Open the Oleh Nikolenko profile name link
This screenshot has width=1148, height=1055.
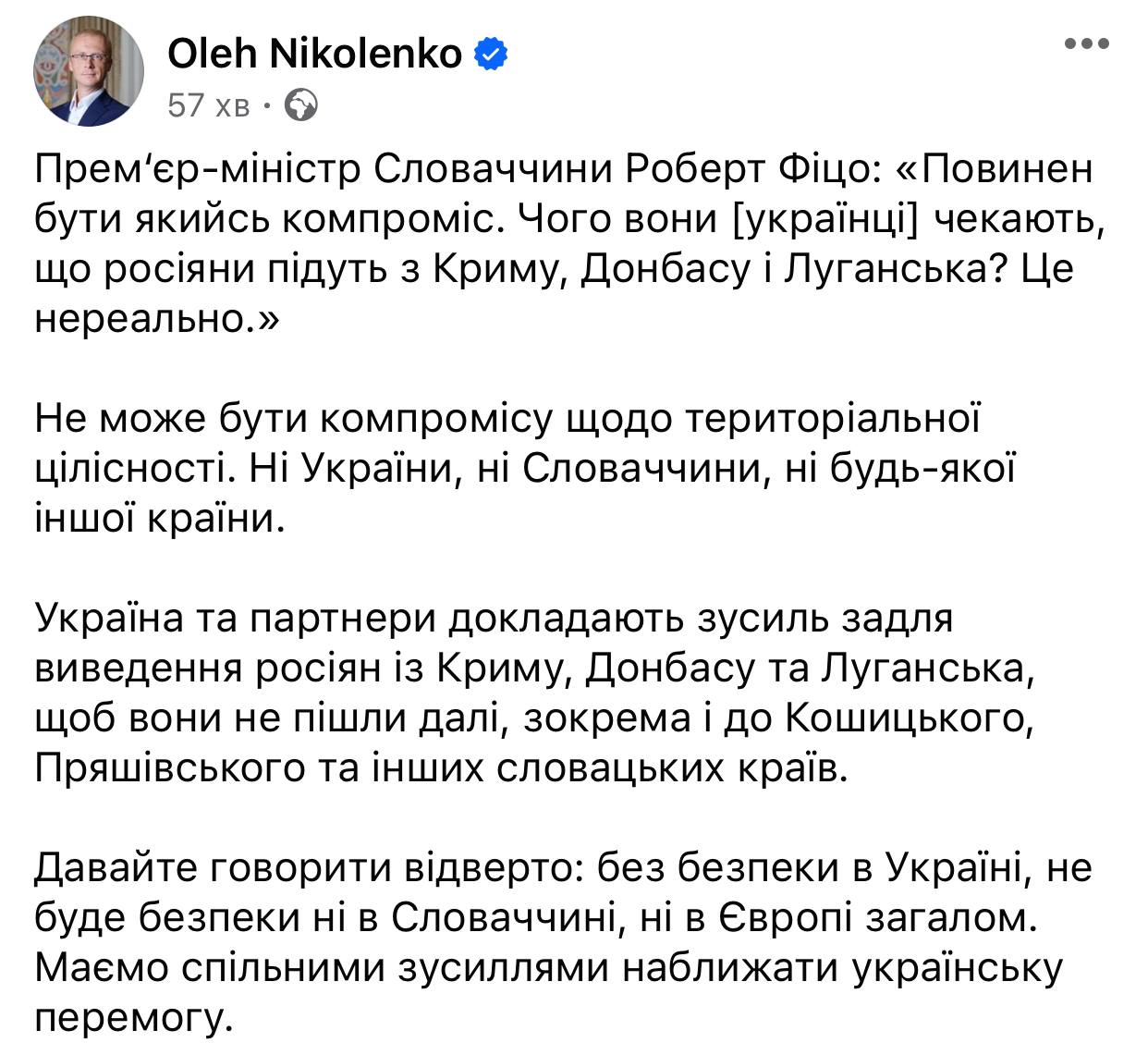click(x=314, y=55)
